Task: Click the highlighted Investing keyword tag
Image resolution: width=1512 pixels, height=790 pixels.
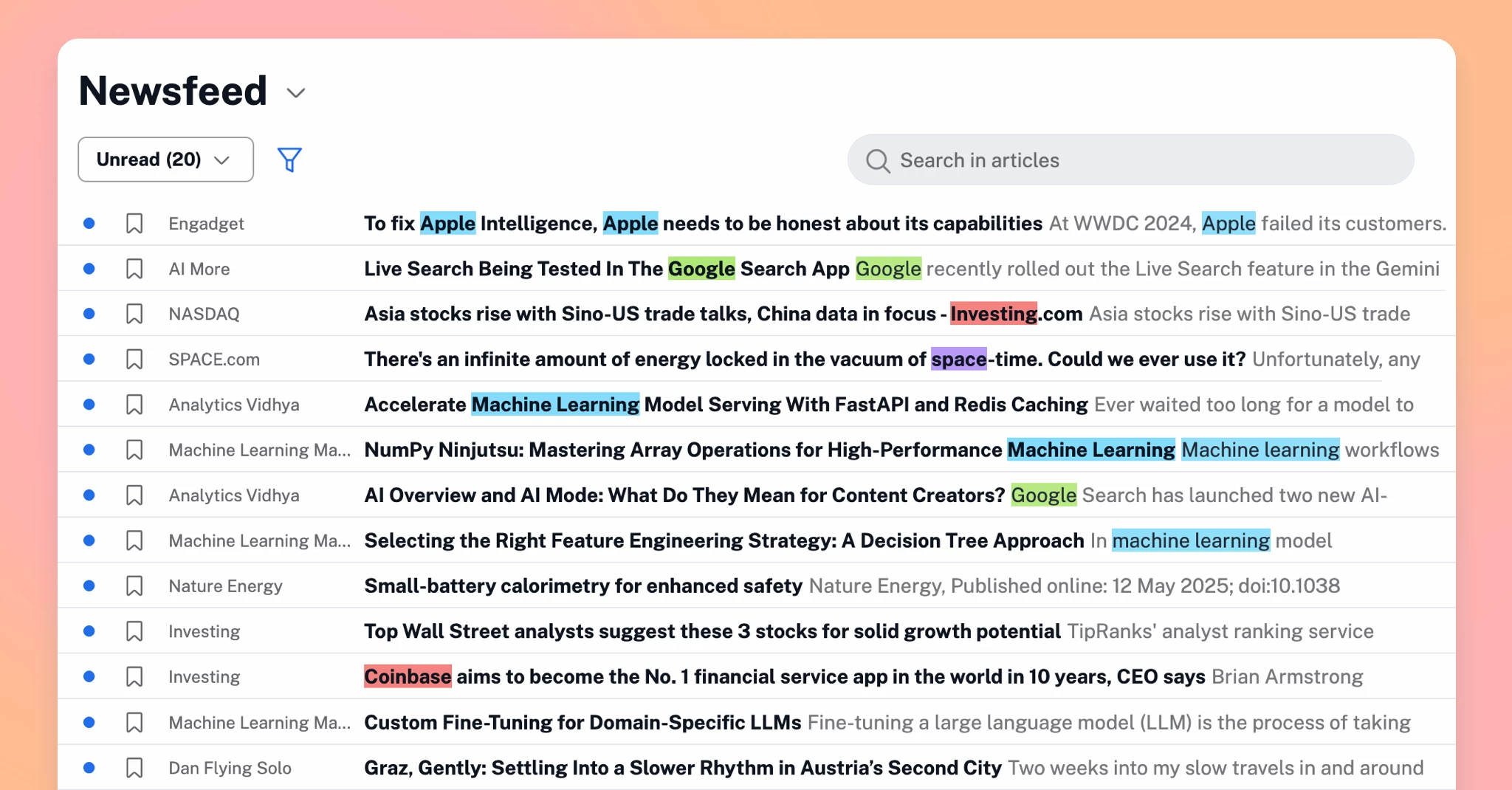Action: point(993,314)
